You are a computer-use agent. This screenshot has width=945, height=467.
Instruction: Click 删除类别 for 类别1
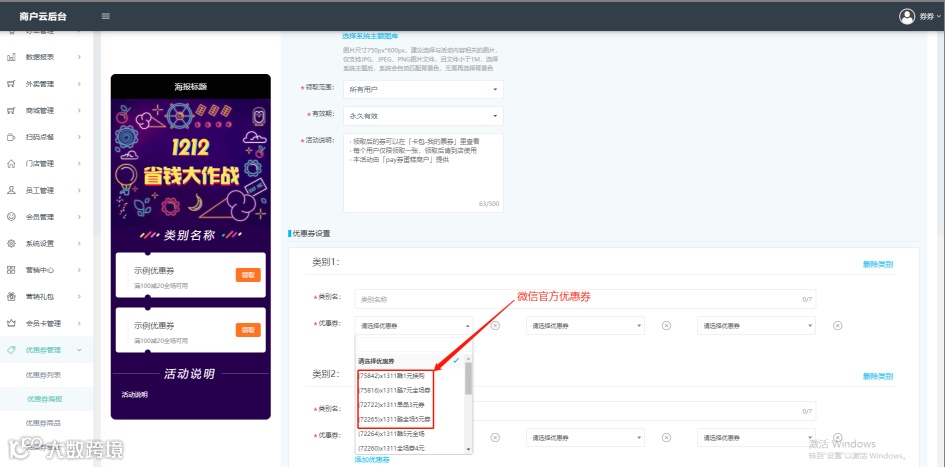(x=878, y=264)
